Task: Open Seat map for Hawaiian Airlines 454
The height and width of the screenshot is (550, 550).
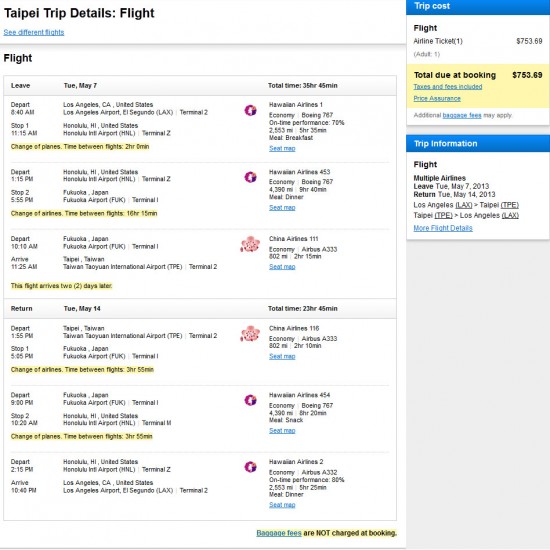Action: pyautogui.click(x=282, y=431)
